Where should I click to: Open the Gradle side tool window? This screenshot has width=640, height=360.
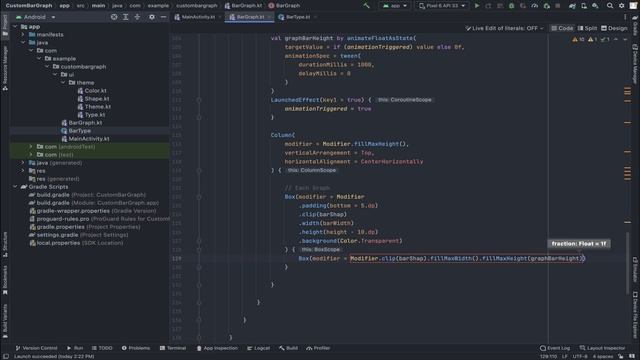coord(635,24)
